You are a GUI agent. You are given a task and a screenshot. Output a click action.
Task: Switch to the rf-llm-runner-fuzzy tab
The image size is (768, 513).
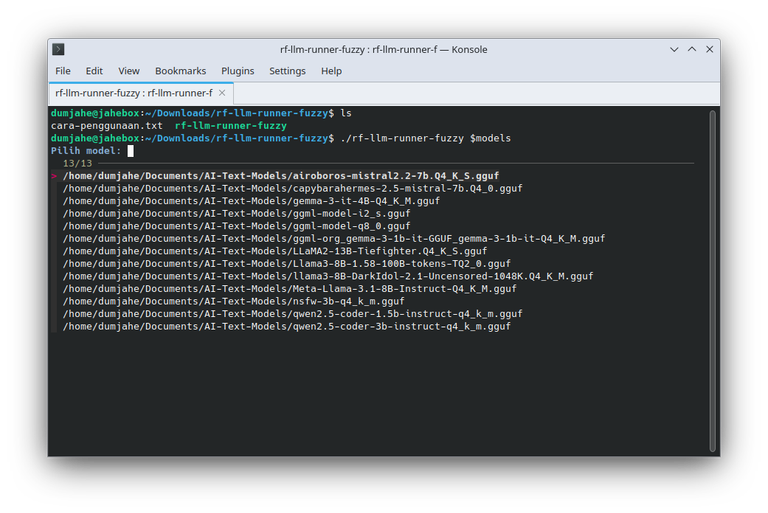point(130,93)
